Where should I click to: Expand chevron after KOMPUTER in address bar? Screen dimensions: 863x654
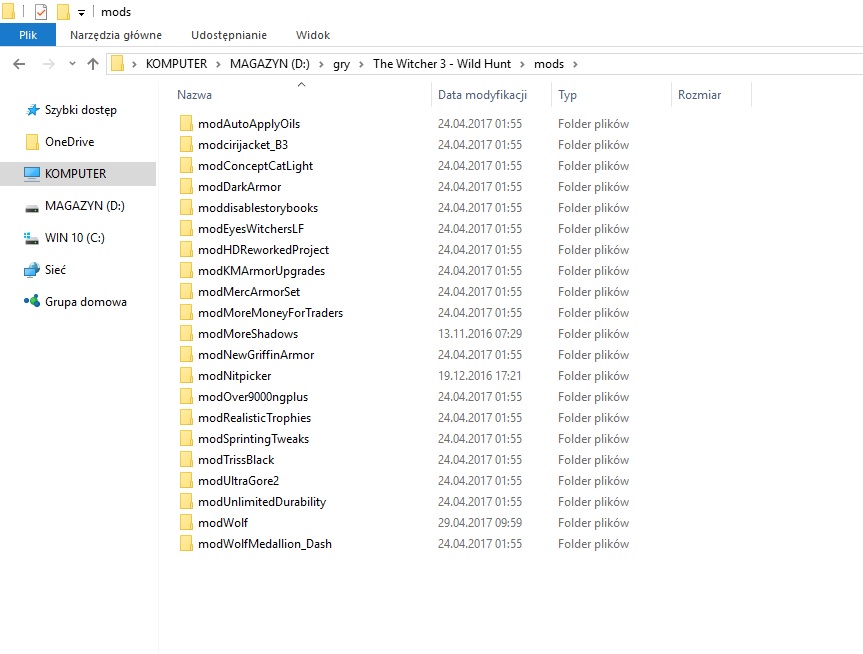pyautogui.click(x=218, y=64)
